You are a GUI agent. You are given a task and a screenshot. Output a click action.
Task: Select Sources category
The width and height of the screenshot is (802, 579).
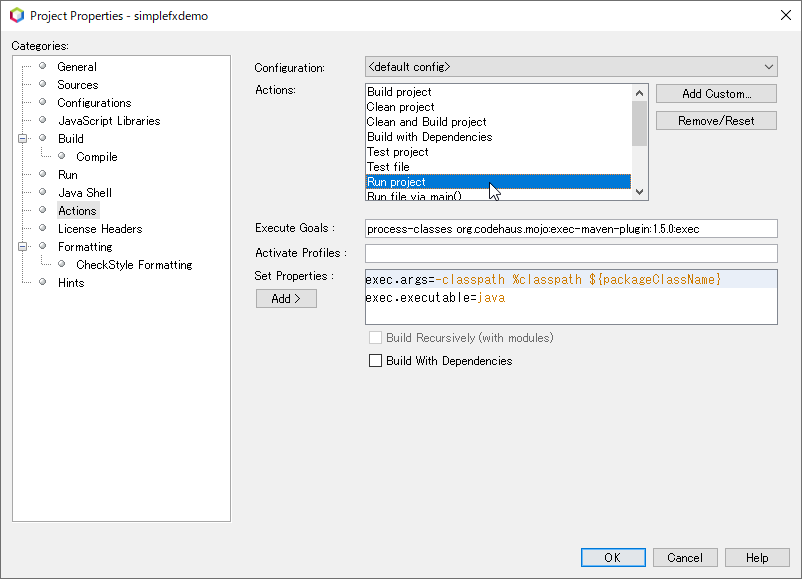coord(78,85)
